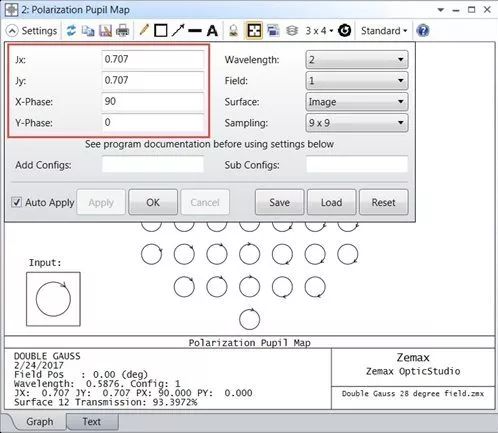Click the Copy window icon
498x433 pixels.
click(x=88, y=31)
